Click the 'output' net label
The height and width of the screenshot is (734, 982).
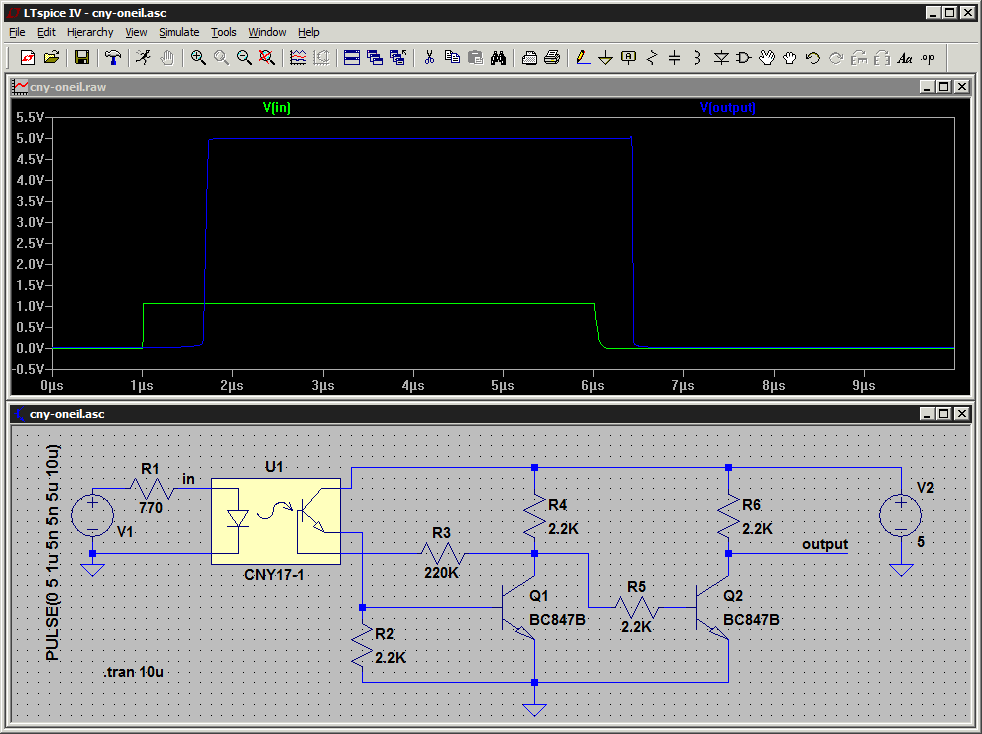point(825,544)
